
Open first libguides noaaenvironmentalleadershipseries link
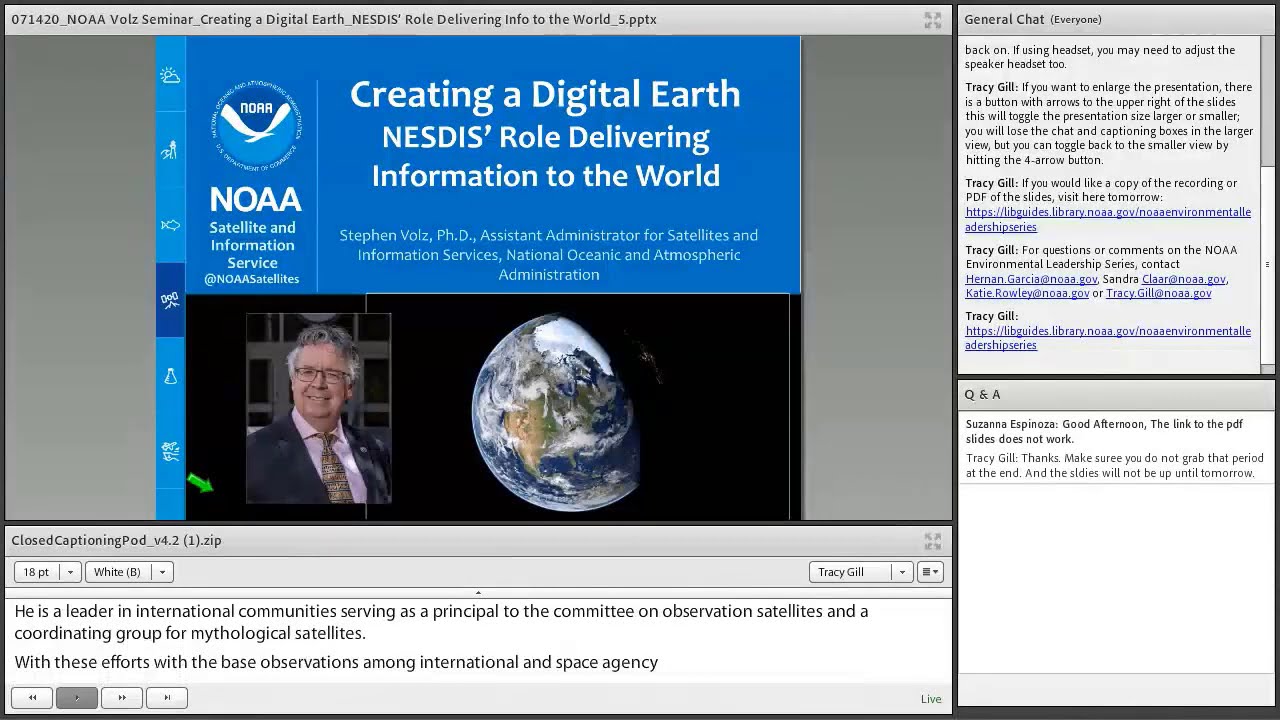point(1108,219)
